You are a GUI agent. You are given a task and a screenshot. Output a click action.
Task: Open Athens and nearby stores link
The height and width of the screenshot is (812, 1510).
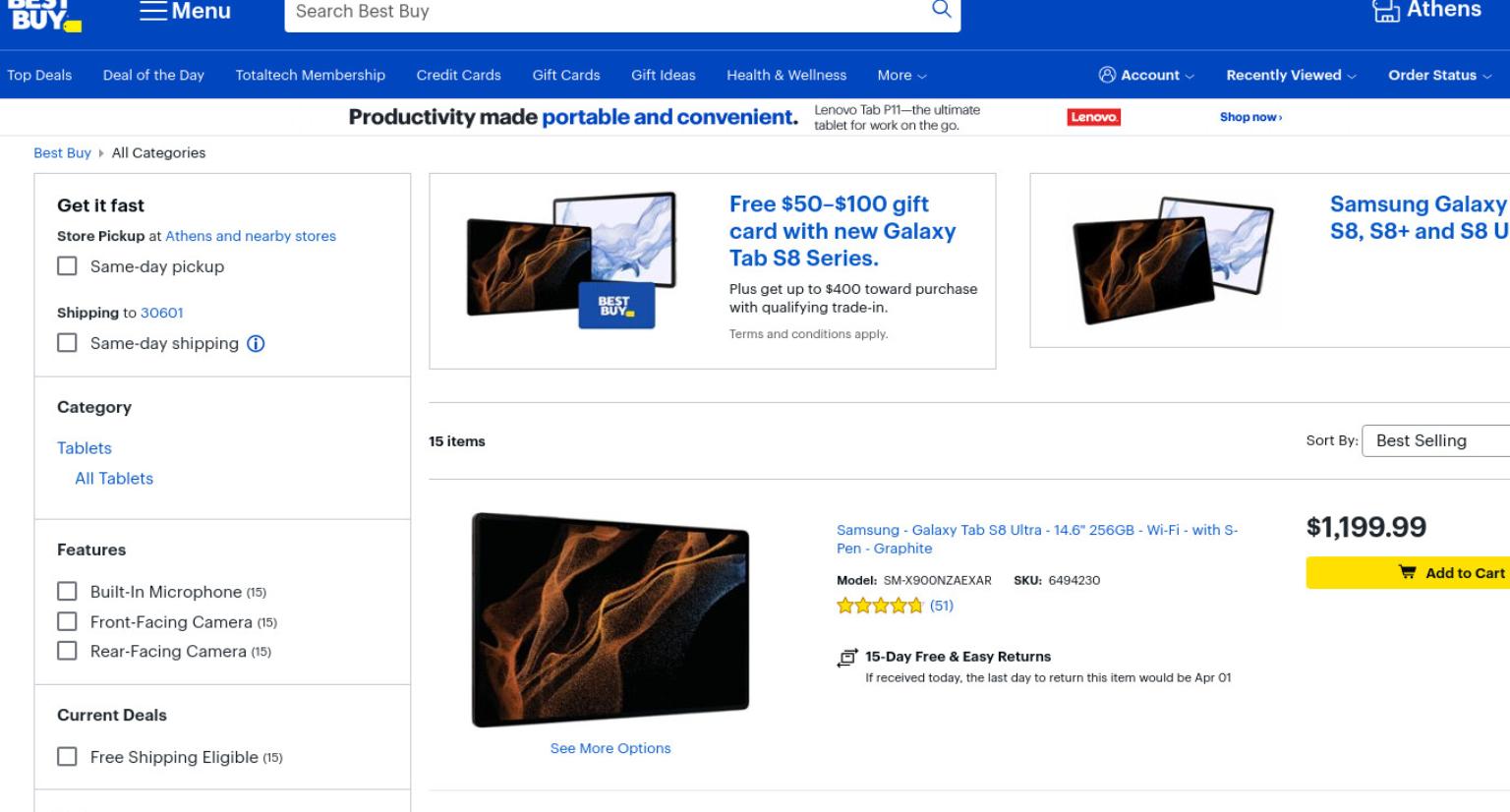(x=251, y=236)
